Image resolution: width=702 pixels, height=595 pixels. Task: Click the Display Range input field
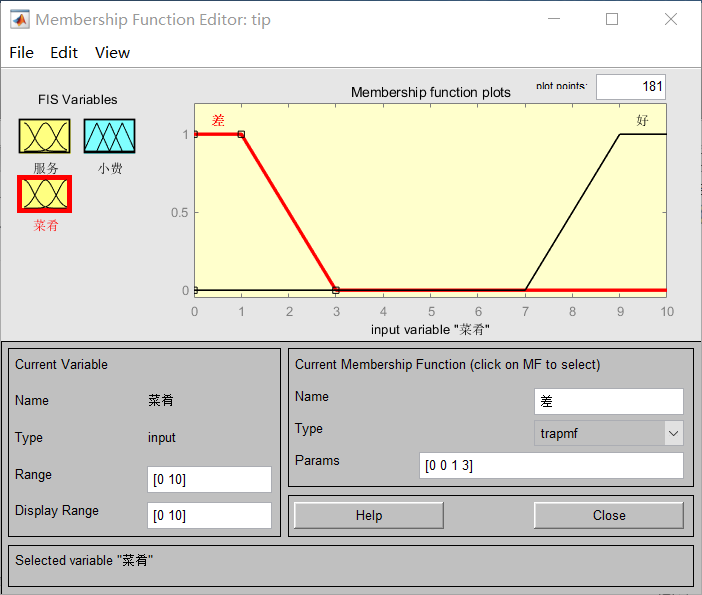(x=209, y=515)
